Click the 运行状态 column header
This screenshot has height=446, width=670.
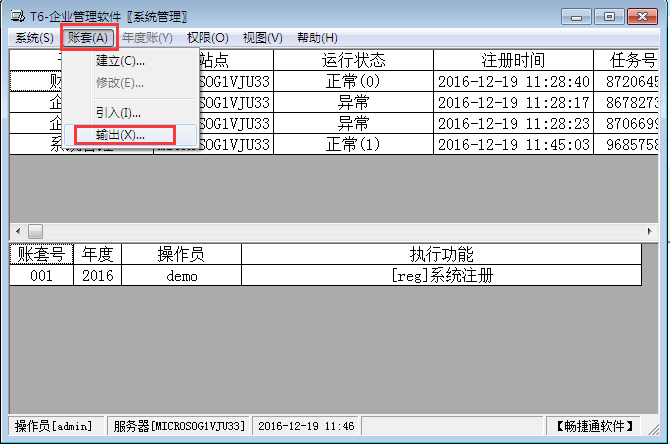click(353, 60)
